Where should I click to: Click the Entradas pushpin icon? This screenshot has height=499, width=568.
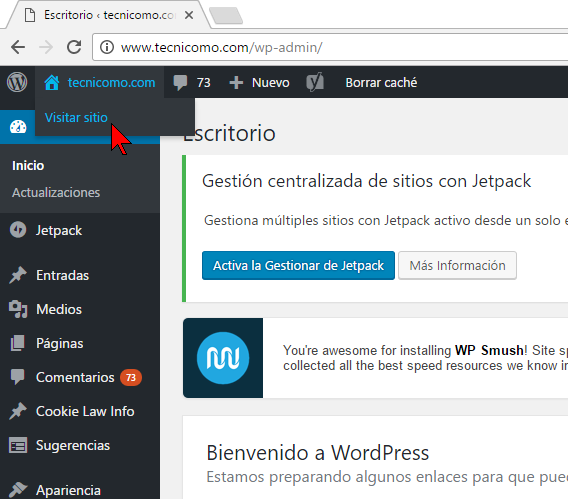pyautogui.click(x=18, y=275)
